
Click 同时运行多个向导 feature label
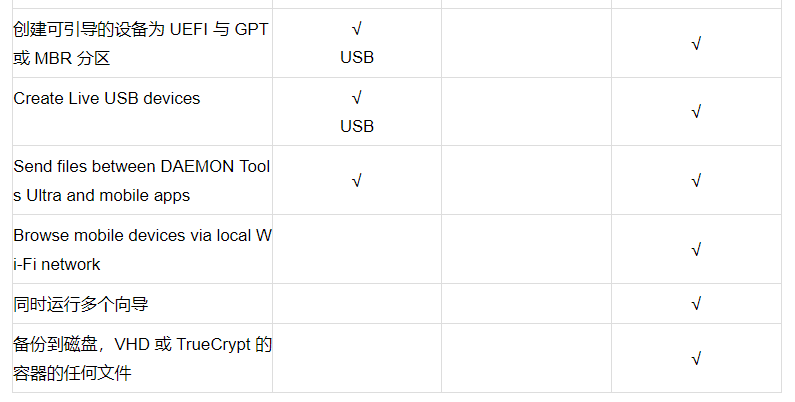tap(81, 304)
